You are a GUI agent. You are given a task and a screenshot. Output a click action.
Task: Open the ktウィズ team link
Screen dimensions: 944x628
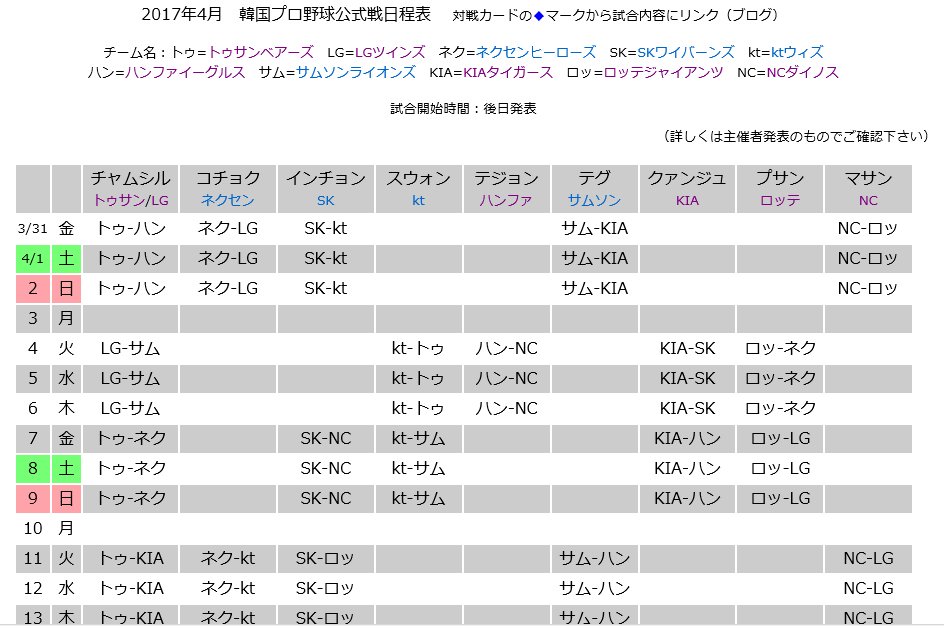[x=797, y=52]
